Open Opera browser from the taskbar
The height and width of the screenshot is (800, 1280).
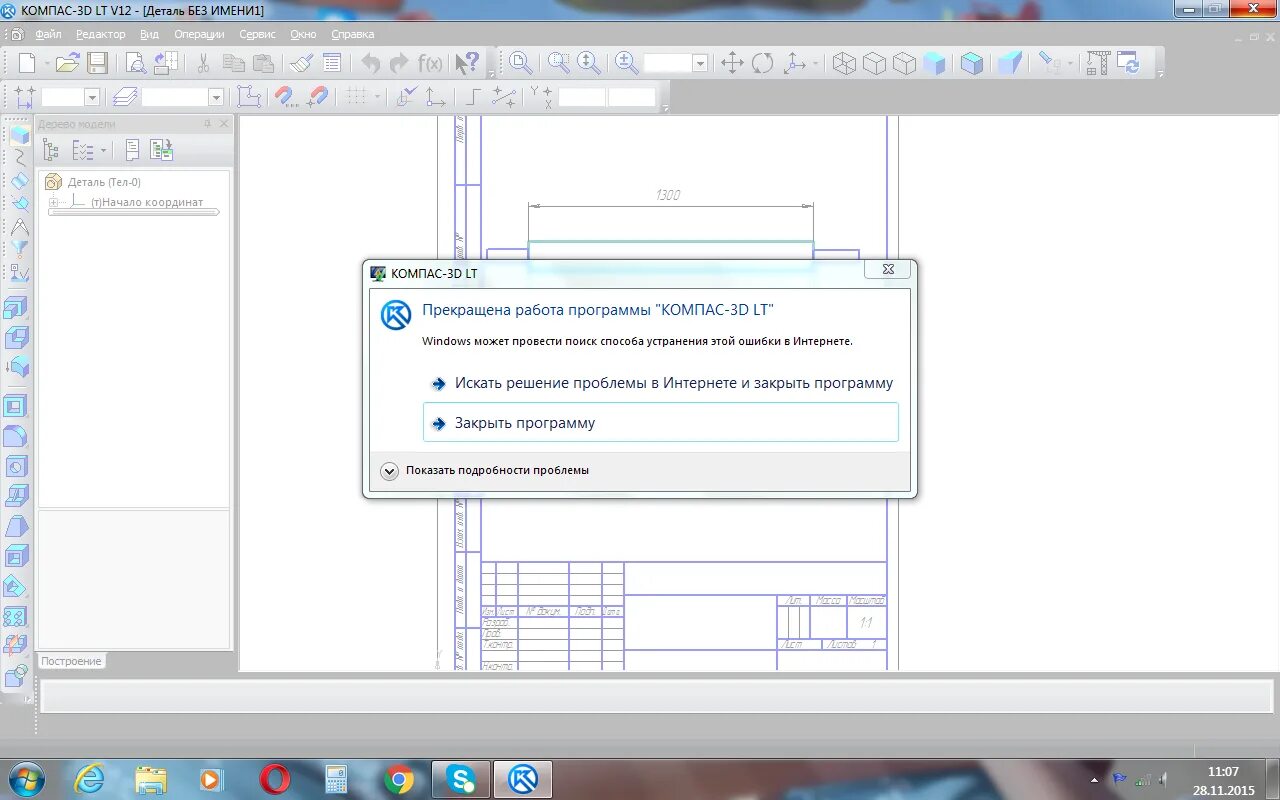point(275,779)
